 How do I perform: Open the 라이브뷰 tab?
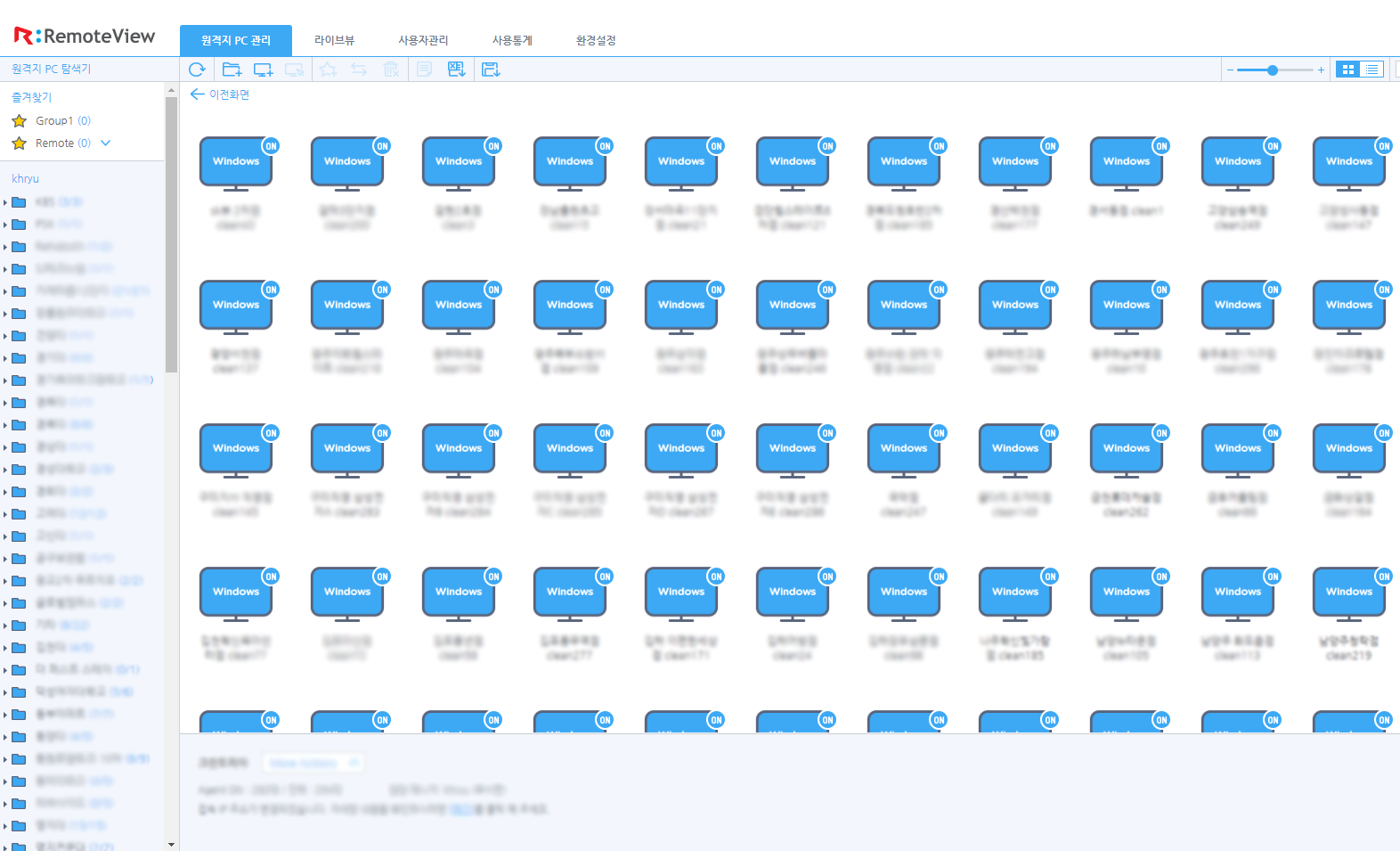(x=334, y=40)
